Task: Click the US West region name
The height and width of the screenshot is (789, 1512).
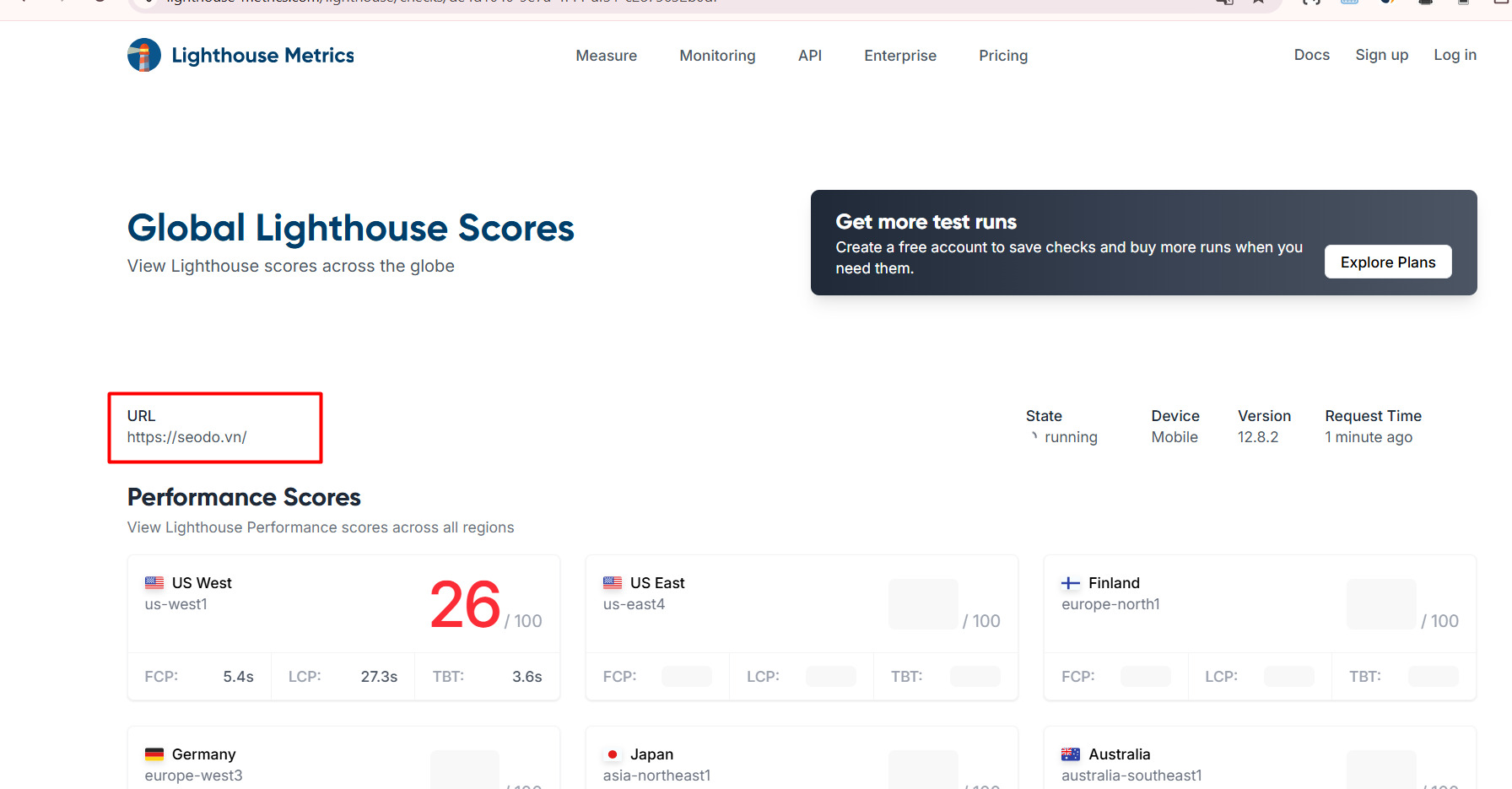Action: (202, 583)
